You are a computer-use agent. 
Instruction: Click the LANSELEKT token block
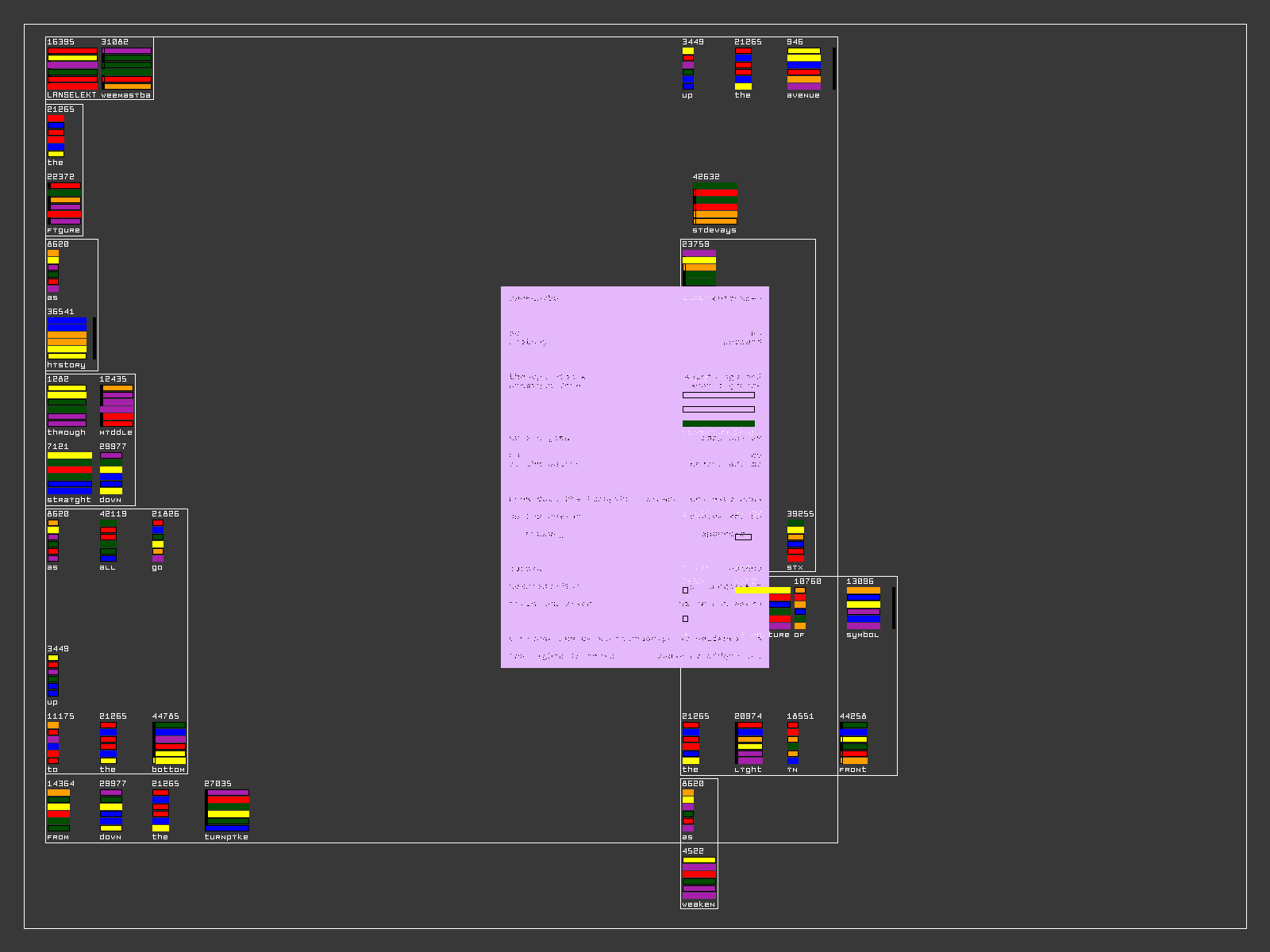click(72, 69)
